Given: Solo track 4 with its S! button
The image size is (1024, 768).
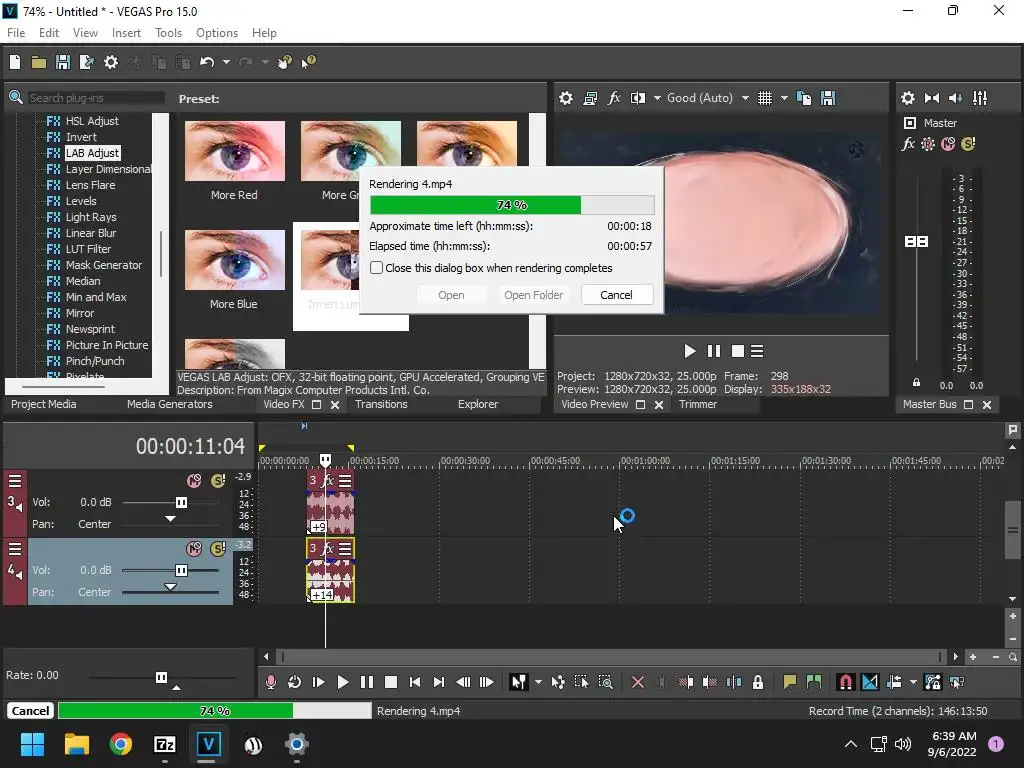Looking at the screenshot, I should coord(218,549).
